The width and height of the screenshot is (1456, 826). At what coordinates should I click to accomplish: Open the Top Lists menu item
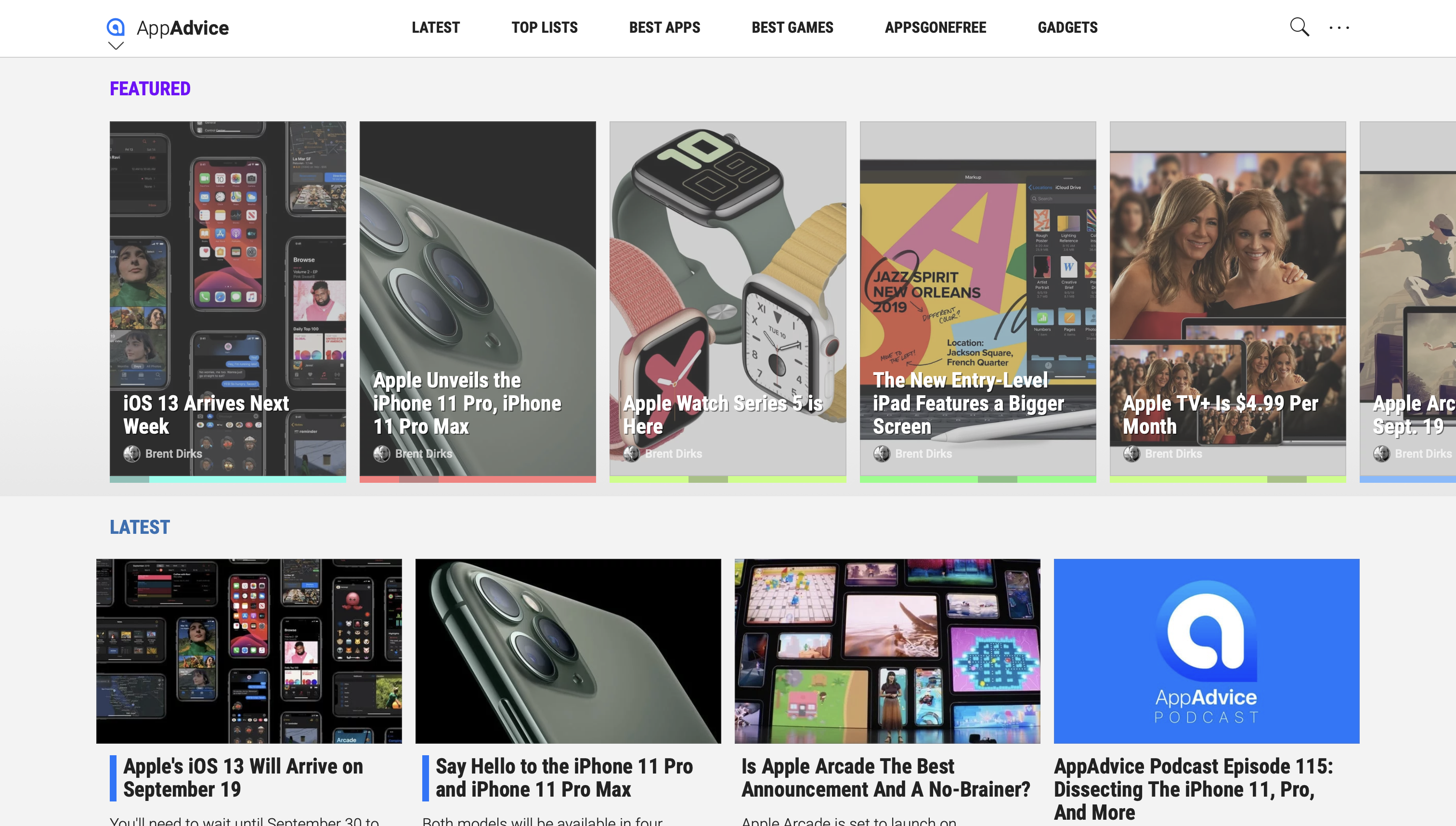544,27
